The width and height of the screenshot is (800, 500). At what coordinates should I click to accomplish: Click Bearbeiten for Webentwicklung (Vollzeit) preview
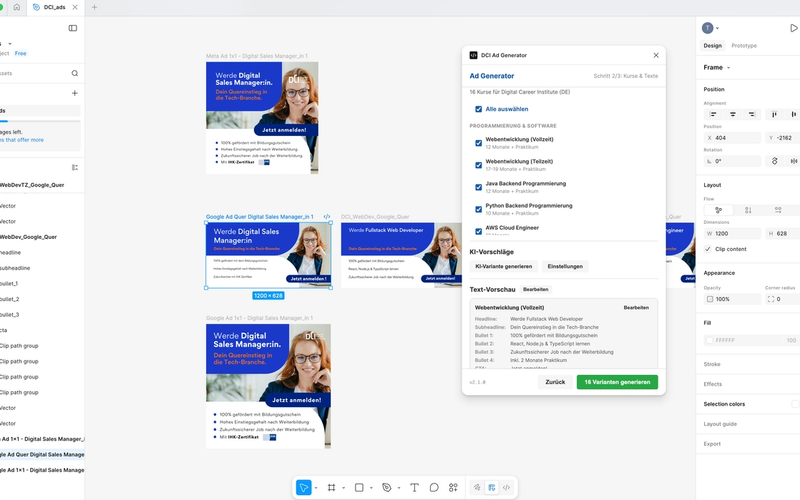coord(636,308)
